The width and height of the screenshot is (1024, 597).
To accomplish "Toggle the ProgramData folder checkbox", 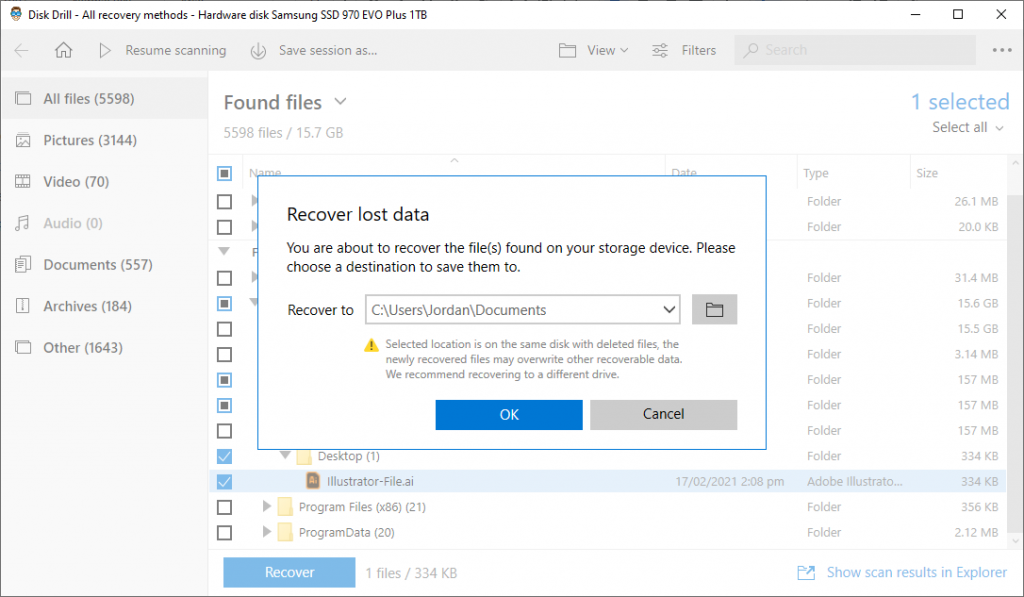I will click(x=224, y=532).
